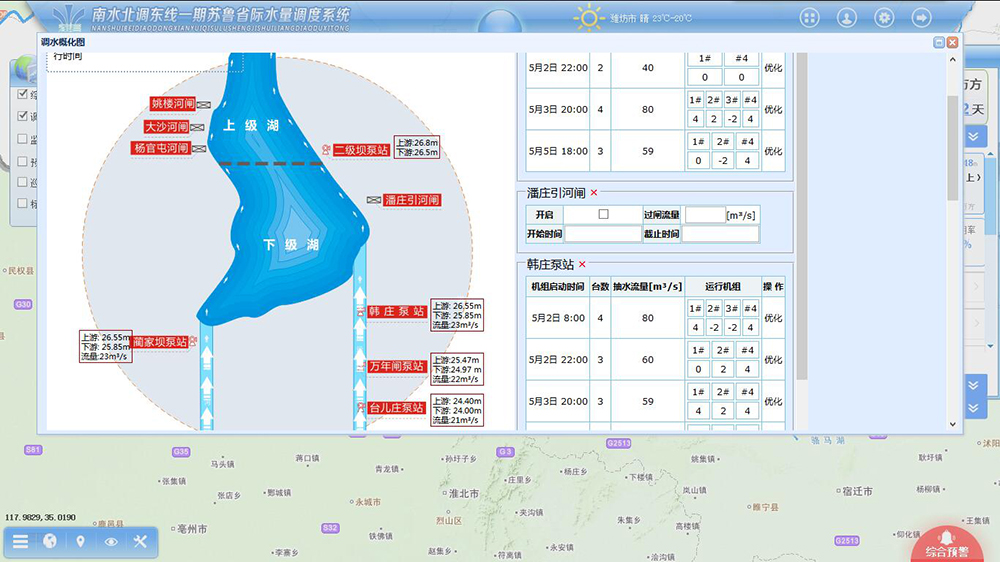Remove 韩庄泵站 section with the red X

582,265
